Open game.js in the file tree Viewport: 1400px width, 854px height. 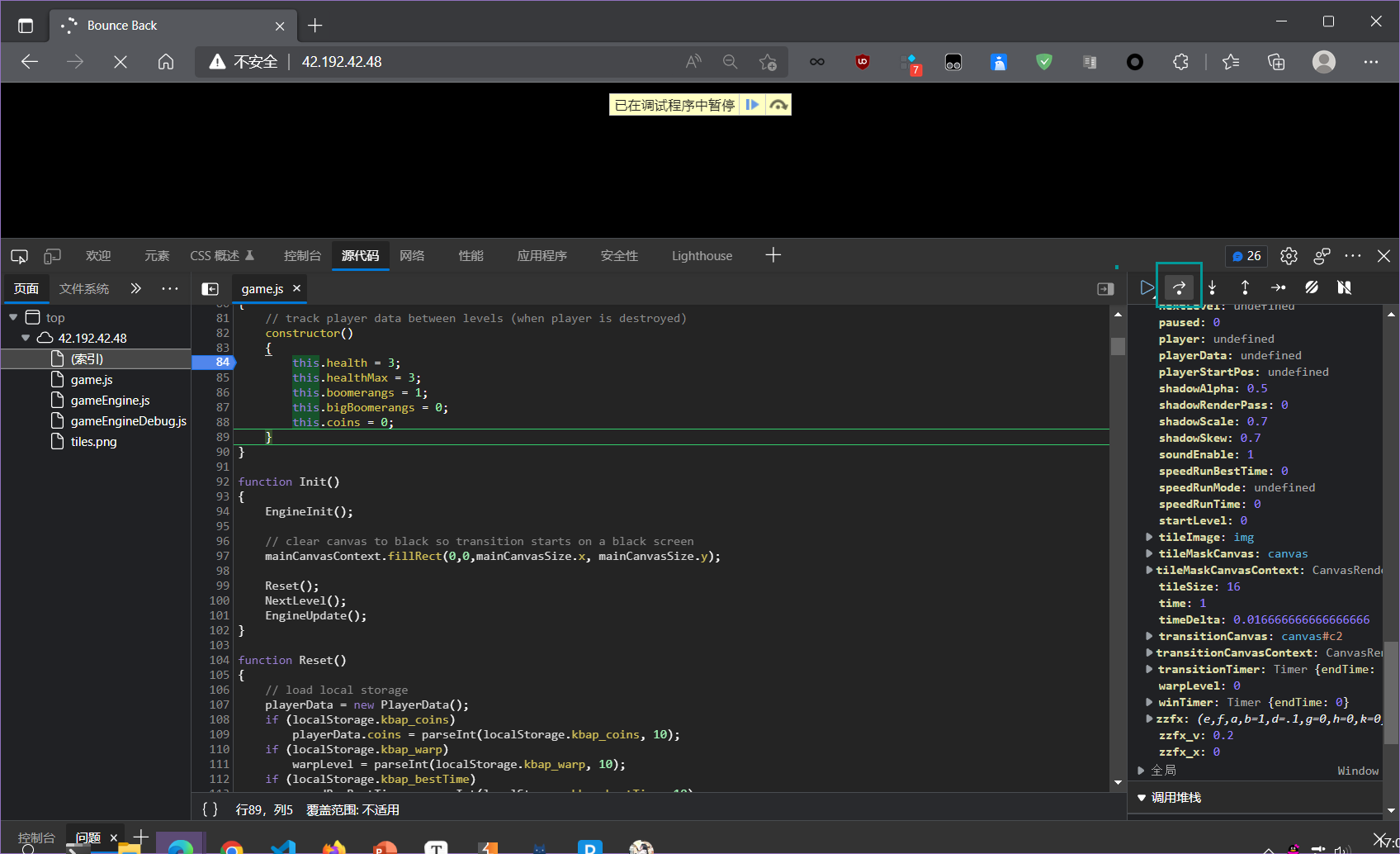click(x=92, y=379)
